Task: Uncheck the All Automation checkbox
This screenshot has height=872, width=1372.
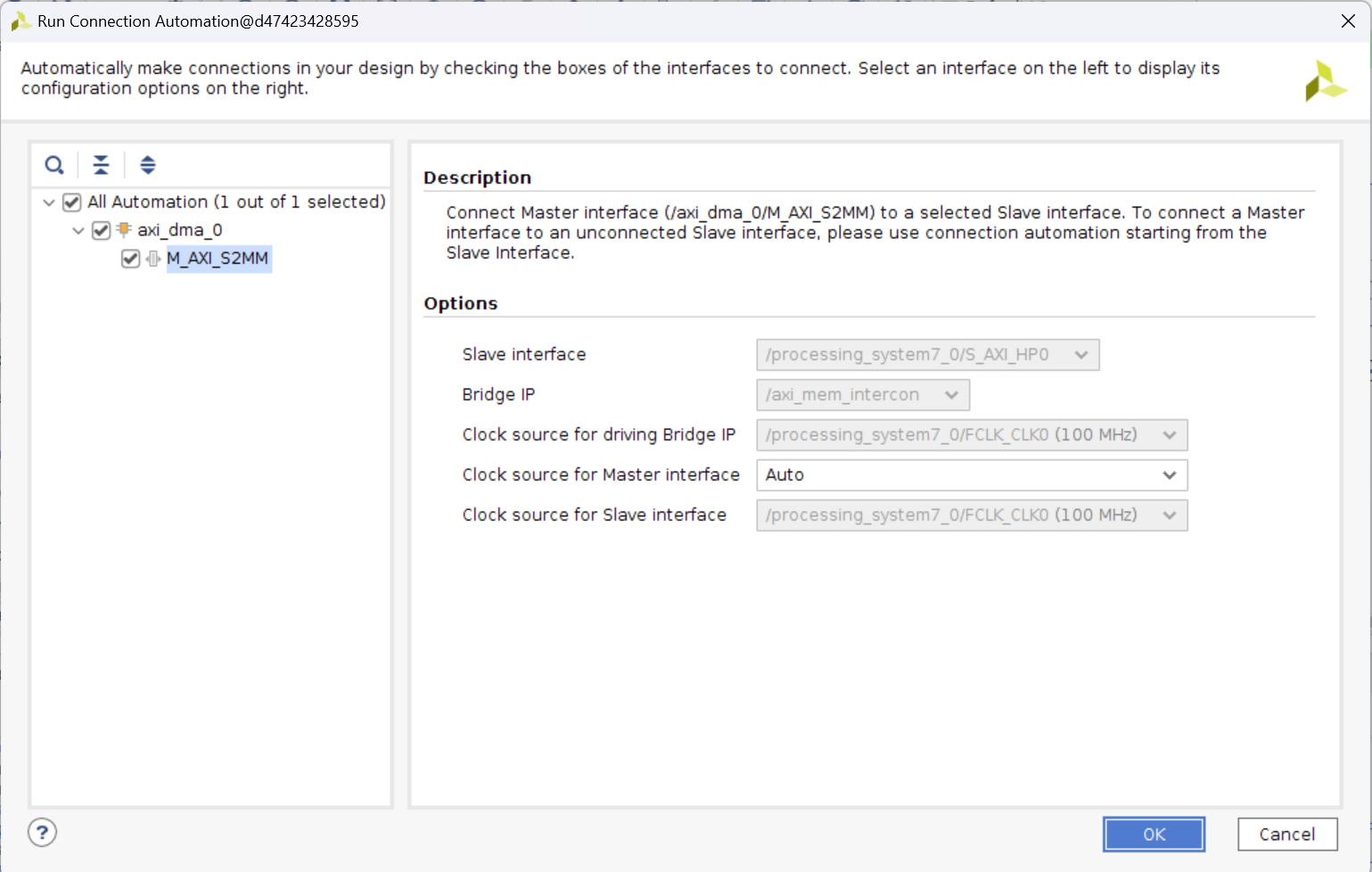Action: point(72,202)
